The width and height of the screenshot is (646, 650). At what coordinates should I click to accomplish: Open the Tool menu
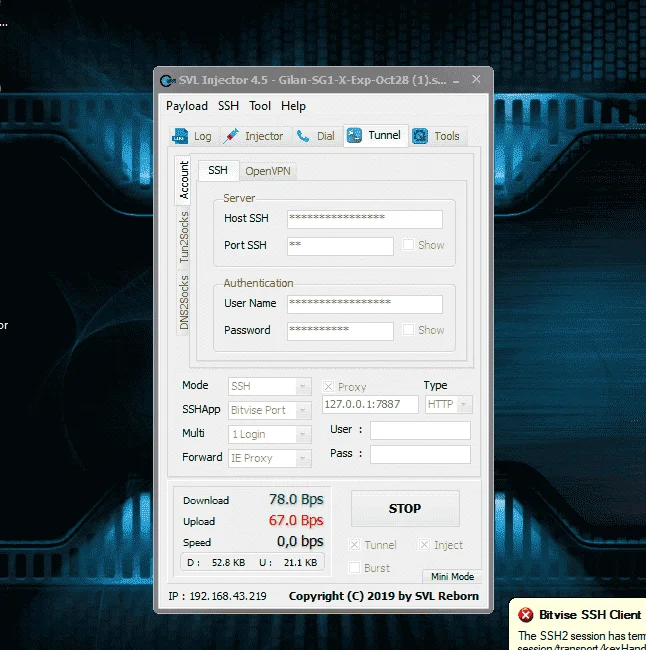(260, 106)
